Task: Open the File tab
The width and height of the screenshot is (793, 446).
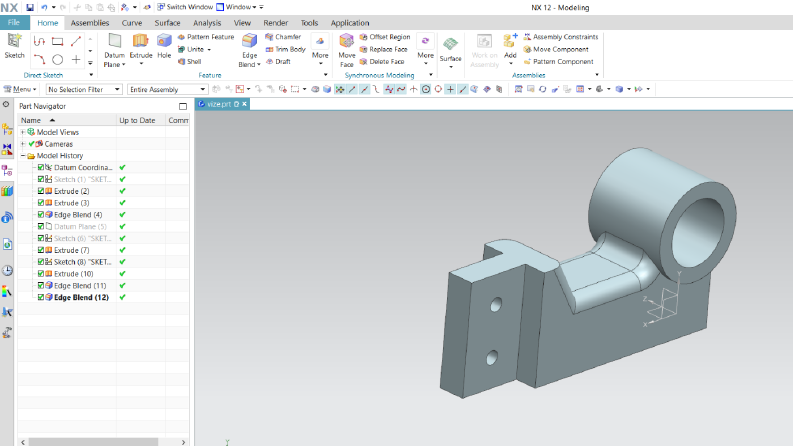Action: coord(14,23)
